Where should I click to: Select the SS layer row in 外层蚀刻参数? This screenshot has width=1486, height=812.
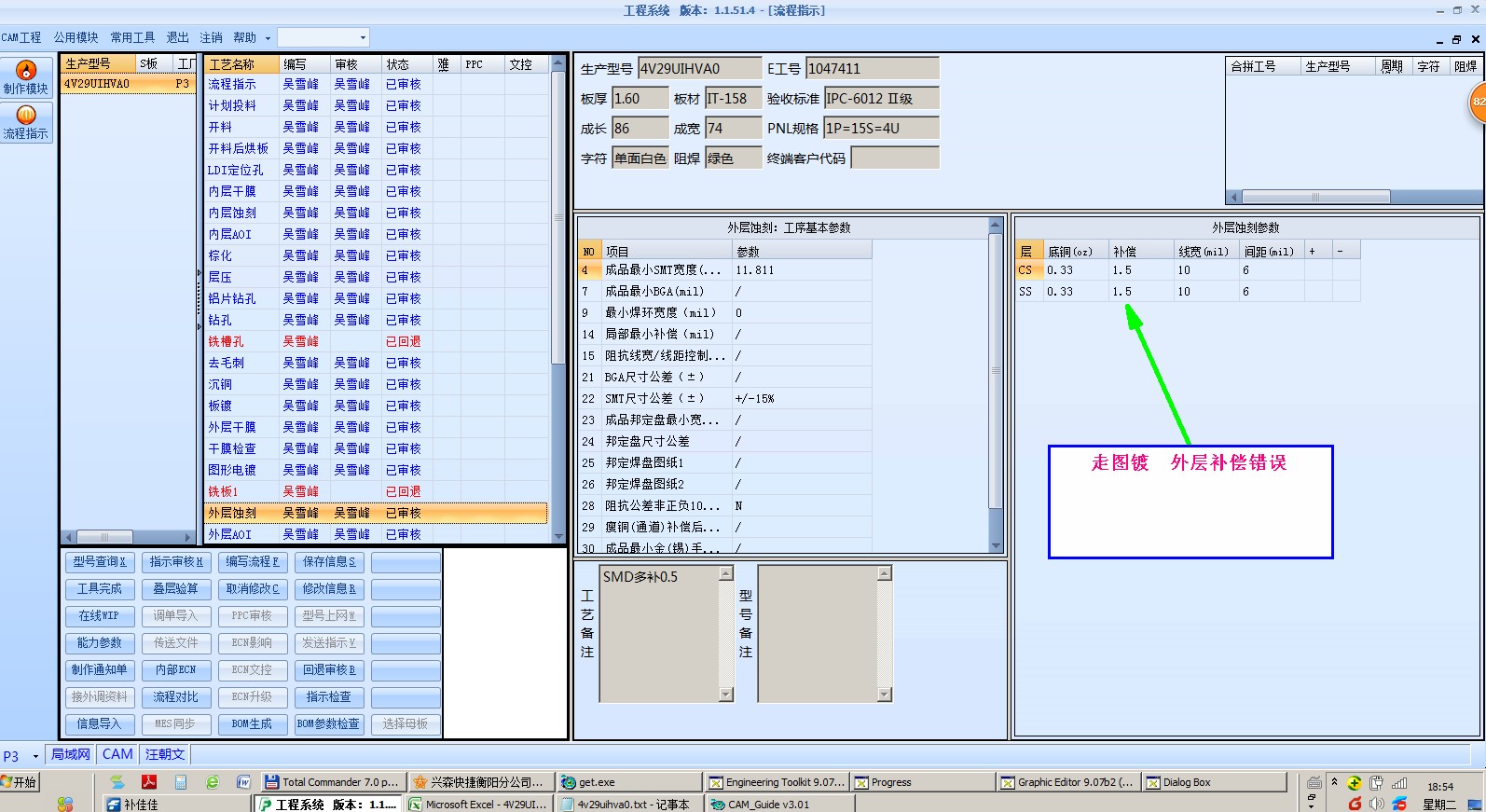pos(1188,292)
